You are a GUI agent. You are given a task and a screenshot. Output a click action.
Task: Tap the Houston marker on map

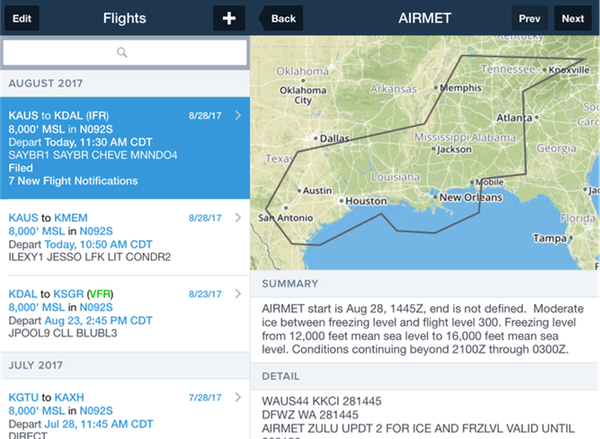pos(341,201)
